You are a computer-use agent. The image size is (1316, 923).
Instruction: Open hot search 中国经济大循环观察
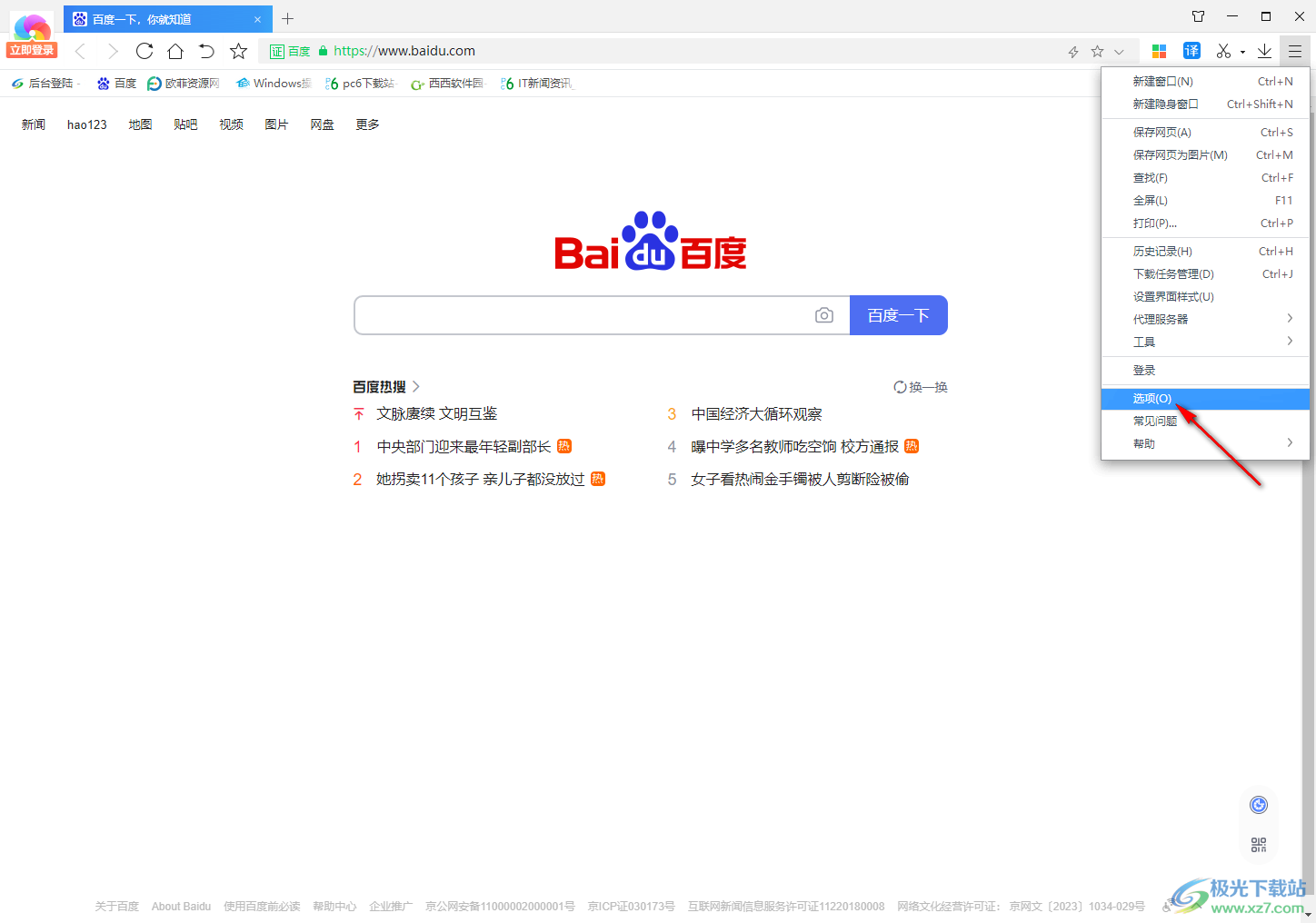point(756,413)
